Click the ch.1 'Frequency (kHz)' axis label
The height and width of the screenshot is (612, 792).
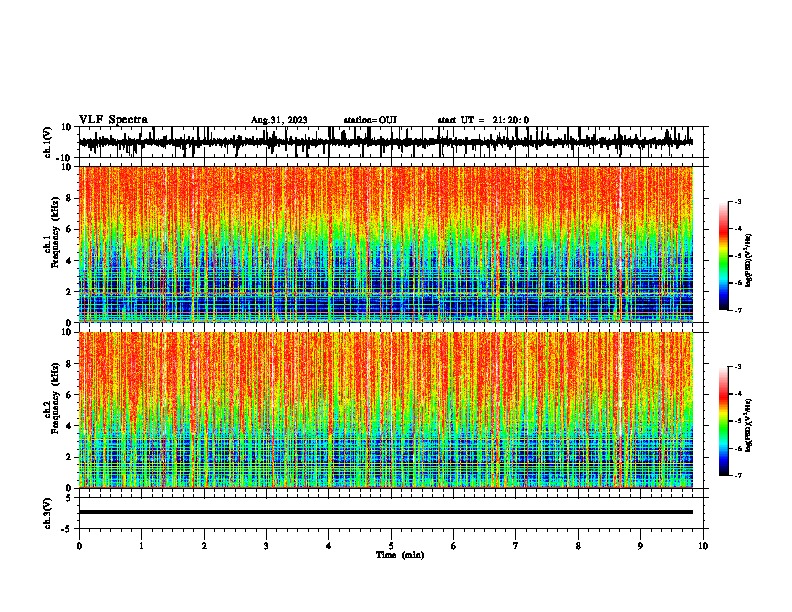[55, 232]
